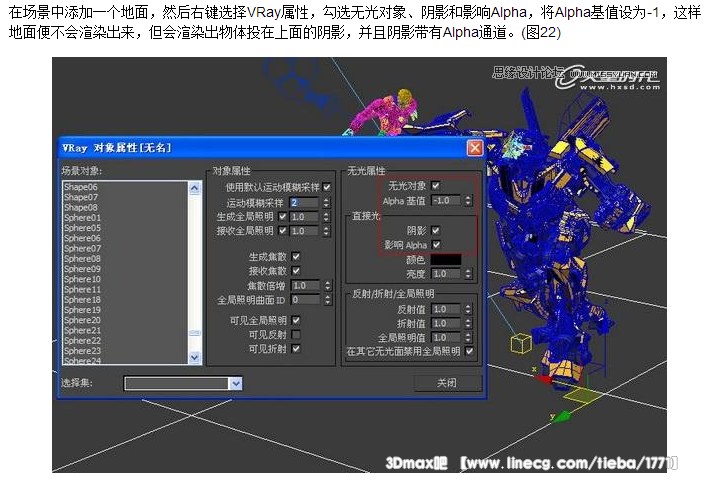Click the 亮度 spinner arrows
The height and width of the screenshot is (480, 707).
pyautogui.click(x=468, y=274)
